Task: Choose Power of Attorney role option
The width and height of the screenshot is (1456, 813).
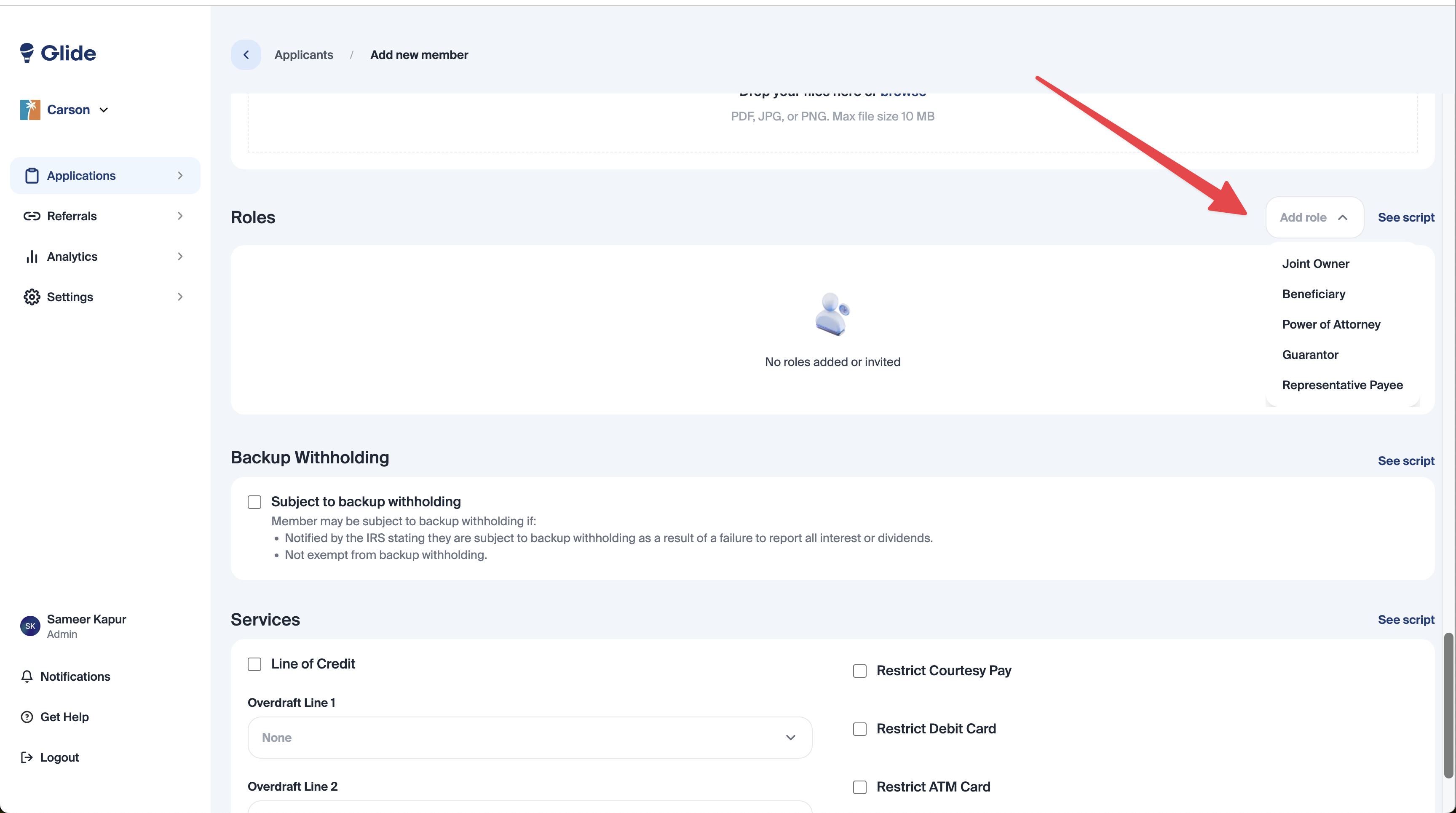Action: [1331, 324]
